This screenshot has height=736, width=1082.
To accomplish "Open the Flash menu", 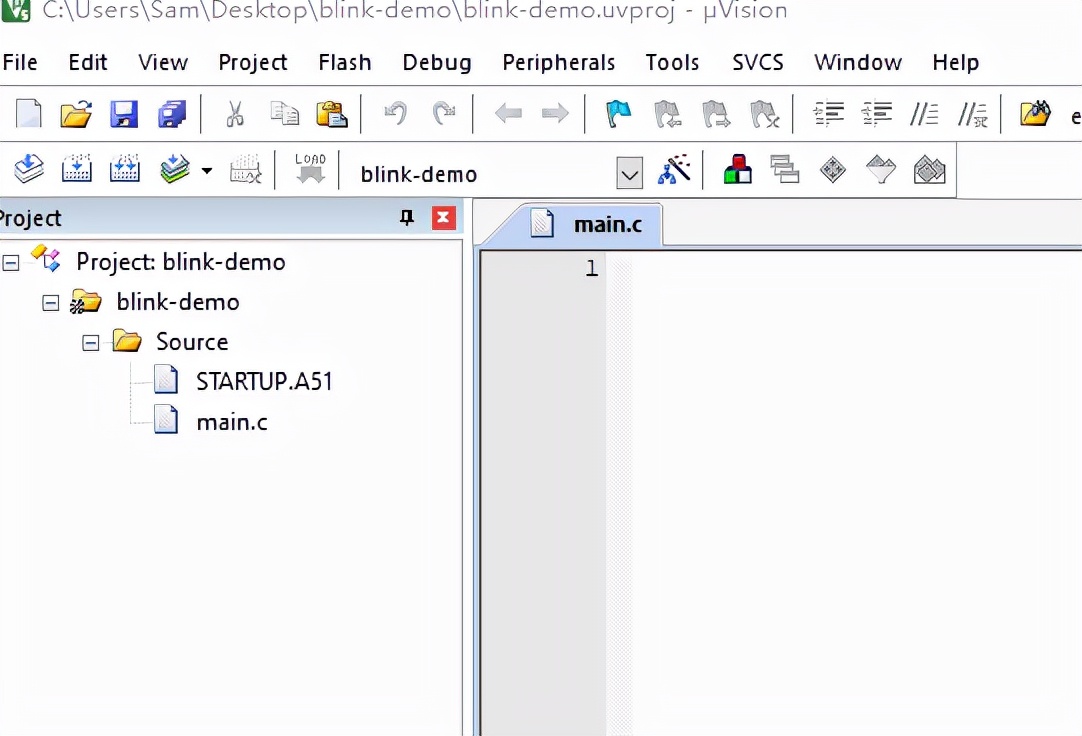I will [345, 63].
